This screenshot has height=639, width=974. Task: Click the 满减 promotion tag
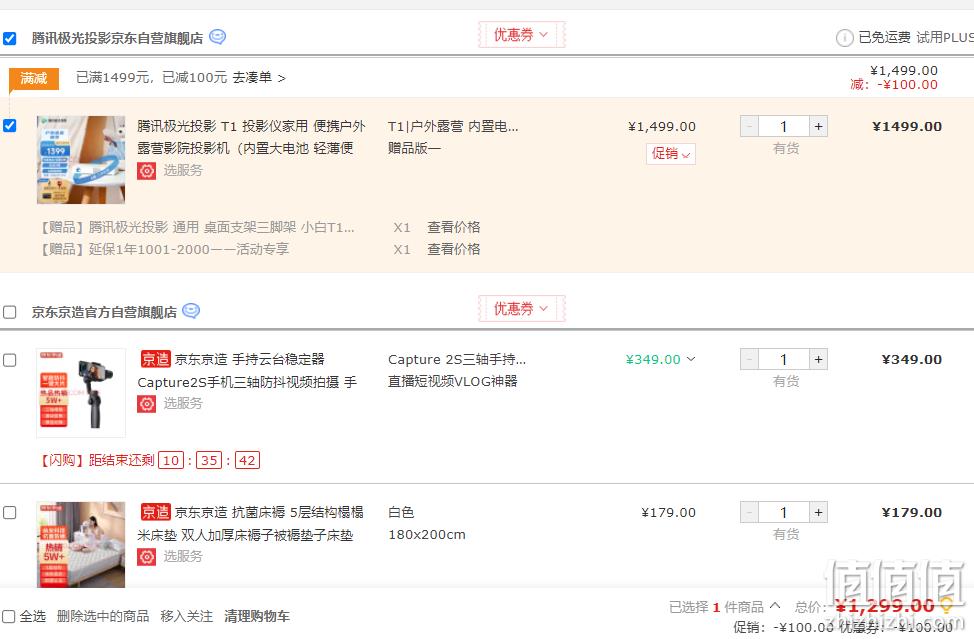click(34, 78)
